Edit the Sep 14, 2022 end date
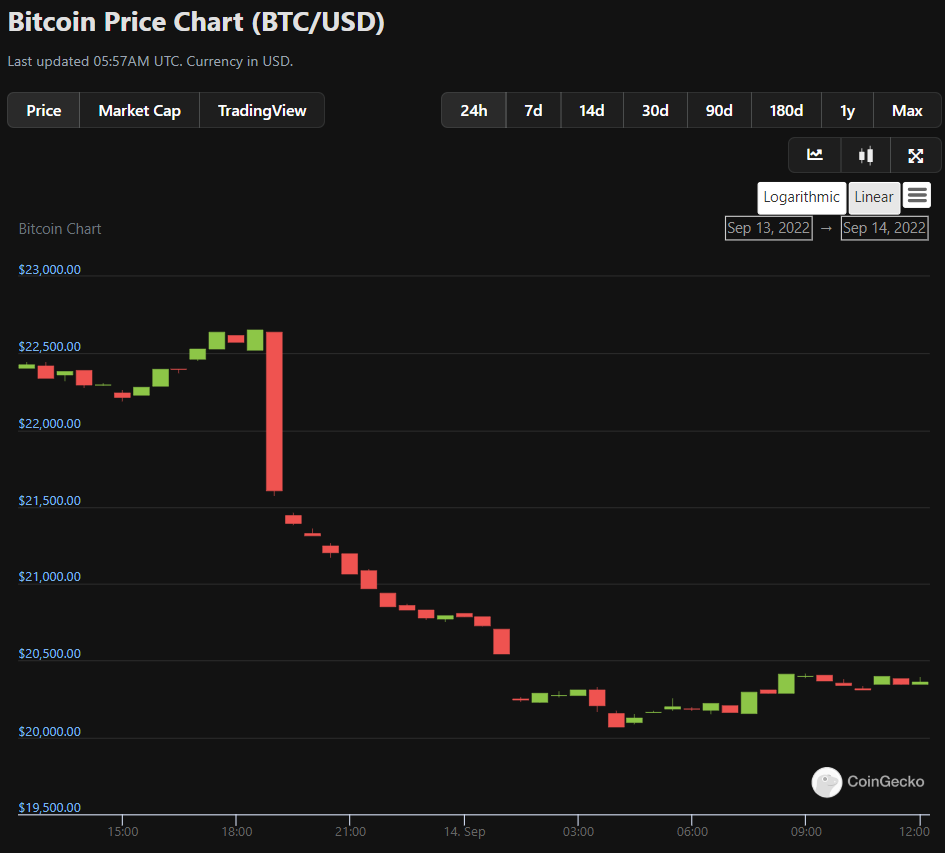This screenshot has width=945, height=853. coord(884,228)
